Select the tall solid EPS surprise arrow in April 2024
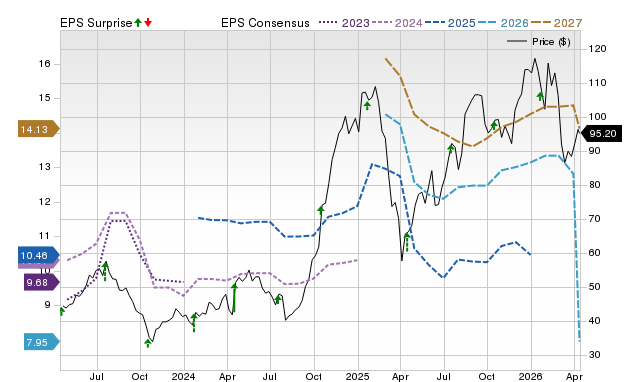This screenshot has width=640, height=382. [x=234, y=298]
